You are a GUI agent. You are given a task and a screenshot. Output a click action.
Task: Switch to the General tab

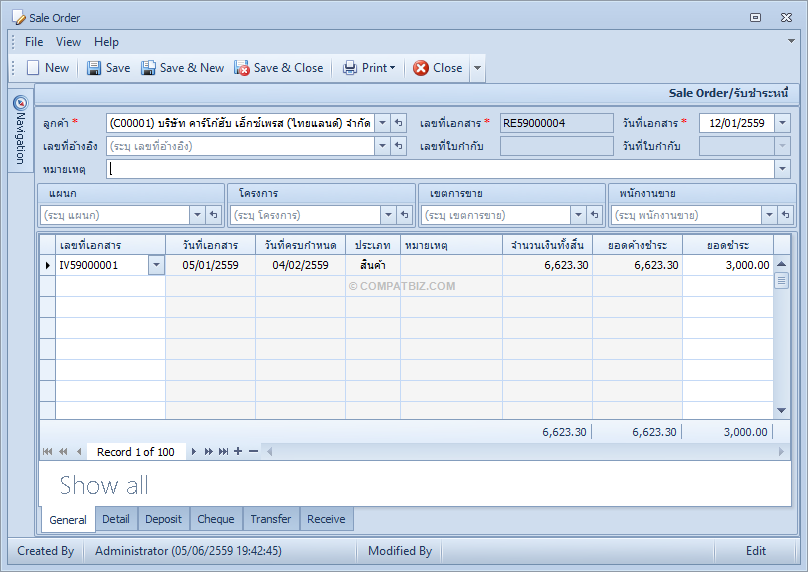pos(68,519)
